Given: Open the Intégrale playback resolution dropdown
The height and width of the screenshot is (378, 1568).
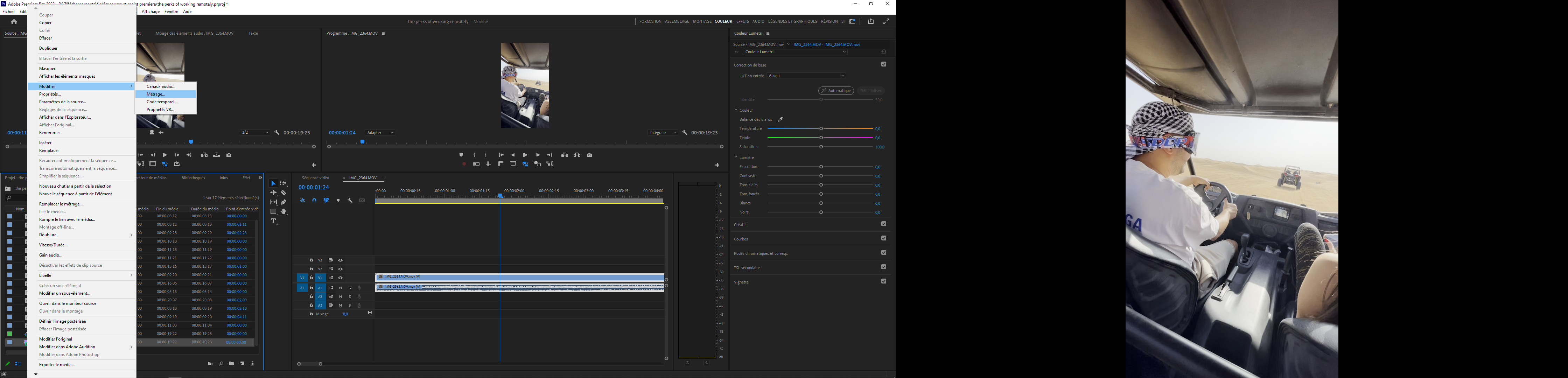Looking at the screenshot, I should point(663,133).
